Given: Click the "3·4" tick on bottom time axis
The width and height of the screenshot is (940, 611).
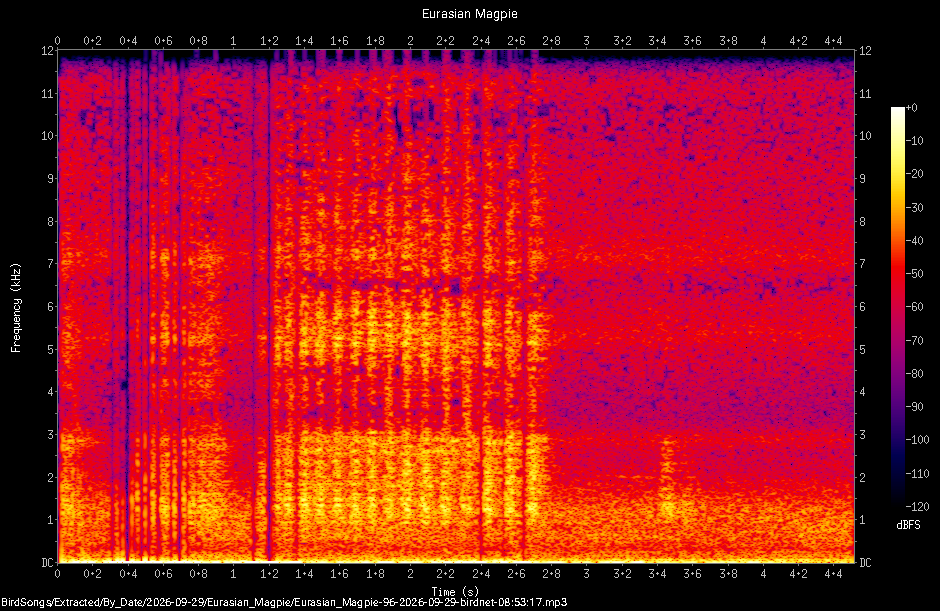Looking at the screenshot, I should 658,574.
